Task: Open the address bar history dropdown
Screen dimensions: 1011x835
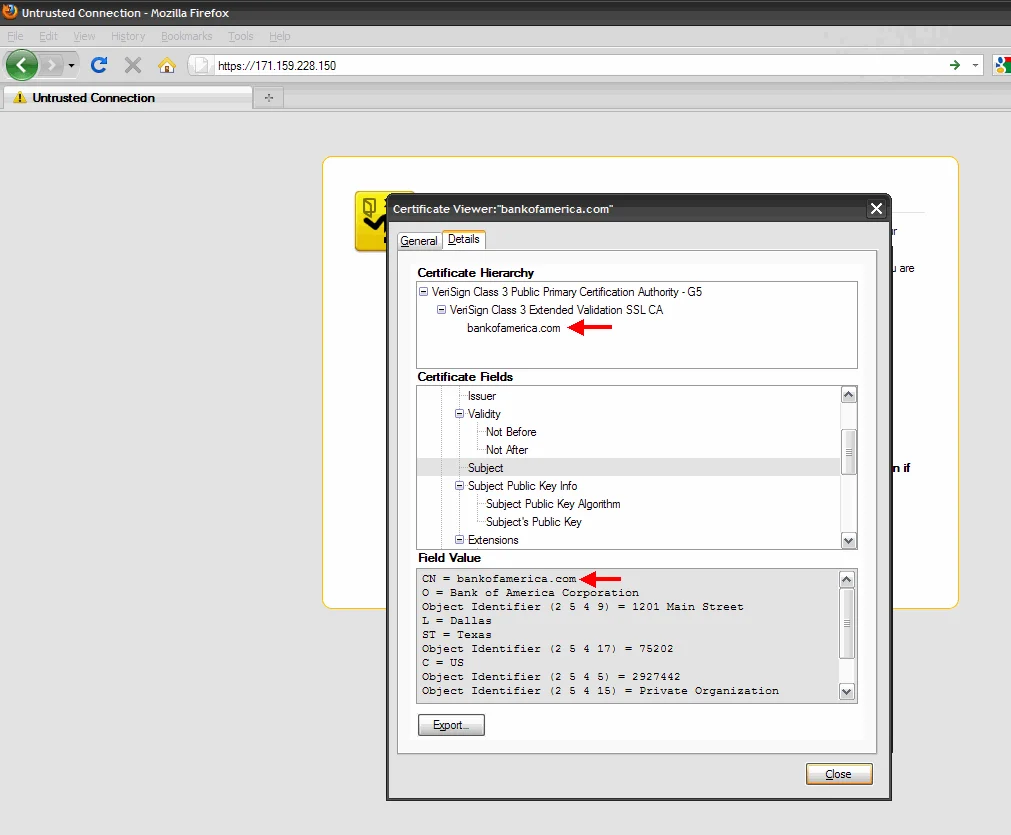Action: tap(976, 65)
